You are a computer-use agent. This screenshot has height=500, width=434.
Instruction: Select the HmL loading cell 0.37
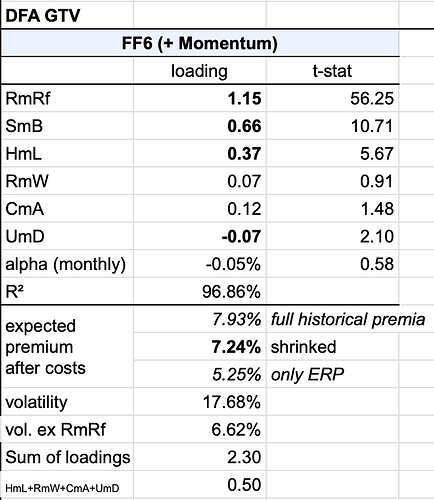(200, 154)
